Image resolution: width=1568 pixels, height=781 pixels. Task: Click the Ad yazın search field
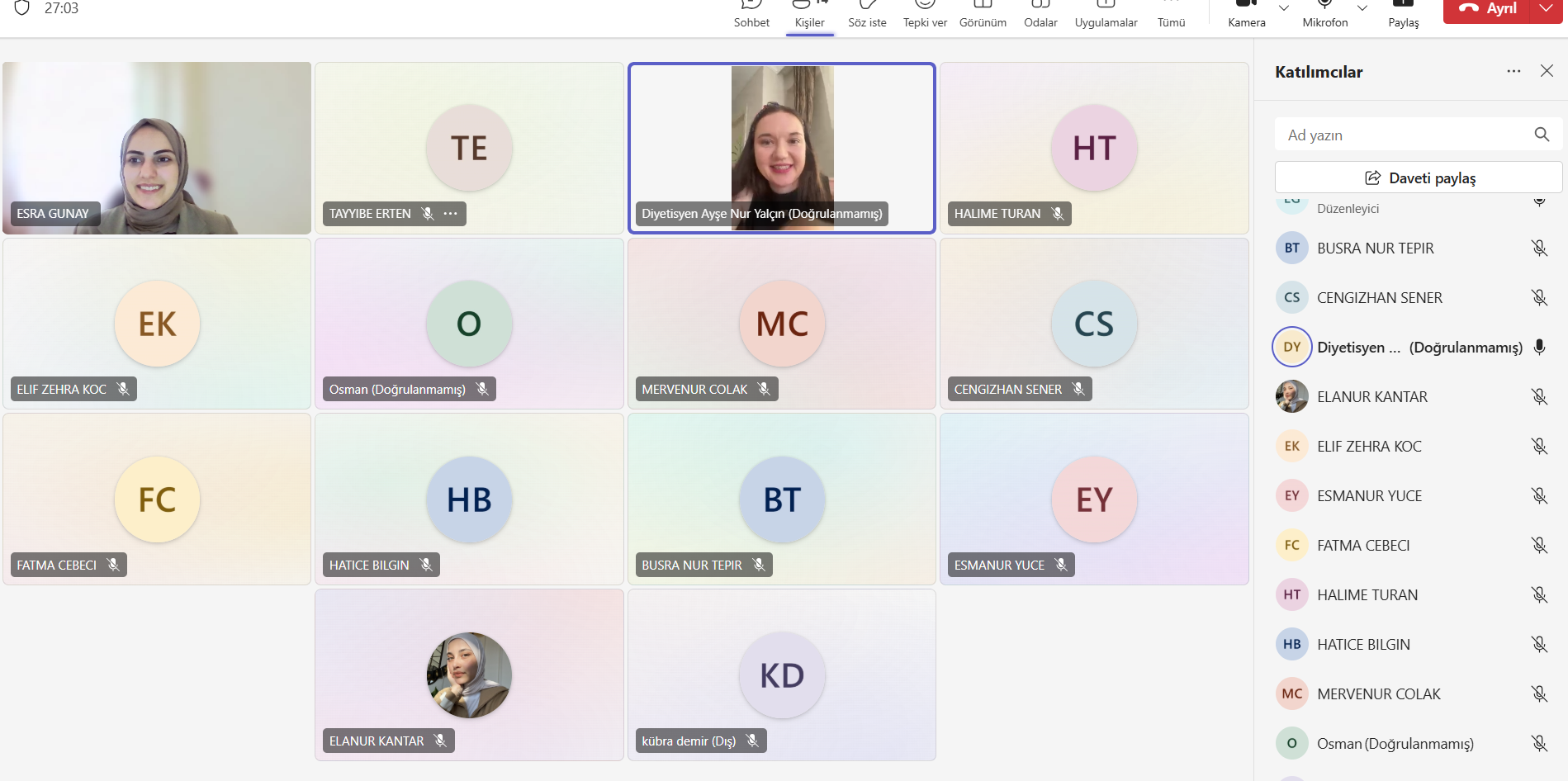tap(1404, 135)
